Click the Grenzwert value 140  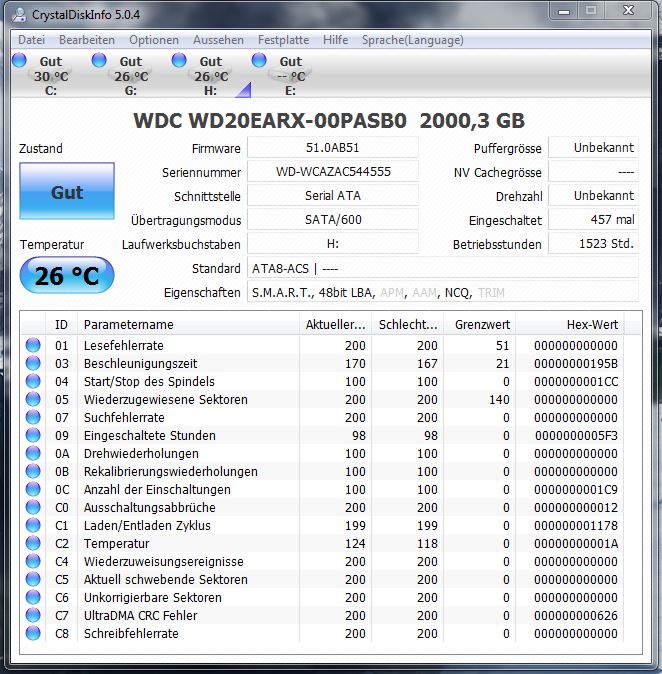[x=499, y=400]
